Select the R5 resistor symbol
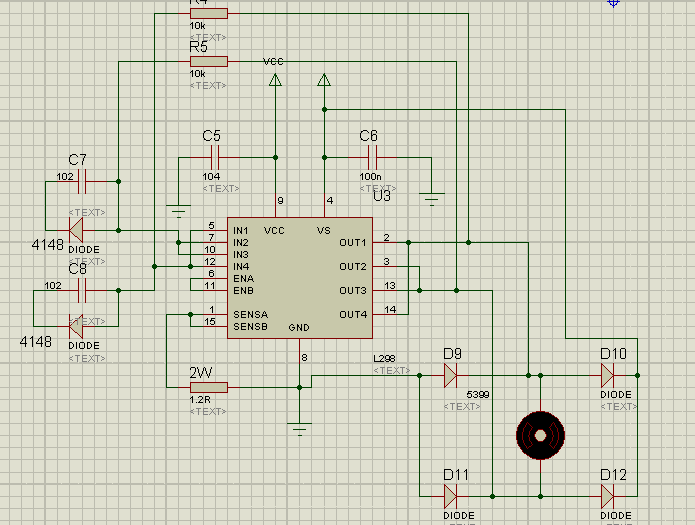The width and height of the screenshot is (695, 525). point(209,61)
